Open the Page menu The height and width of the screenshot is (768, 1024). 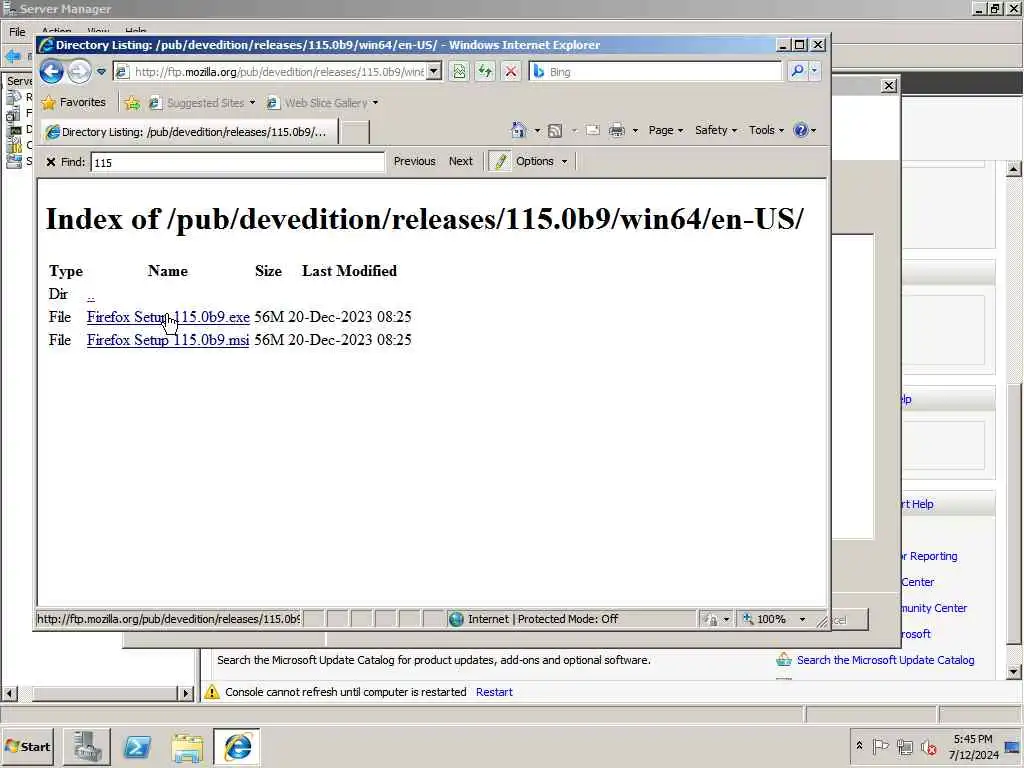(x=665, y=130)
